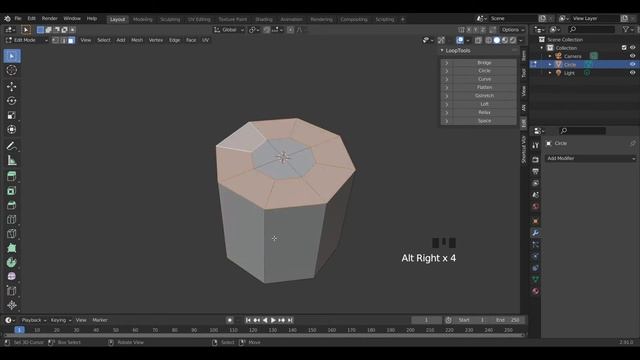Toggle Collection exclude checkbox
Viewport: 640px width, 360px height.
coord(624,48)
